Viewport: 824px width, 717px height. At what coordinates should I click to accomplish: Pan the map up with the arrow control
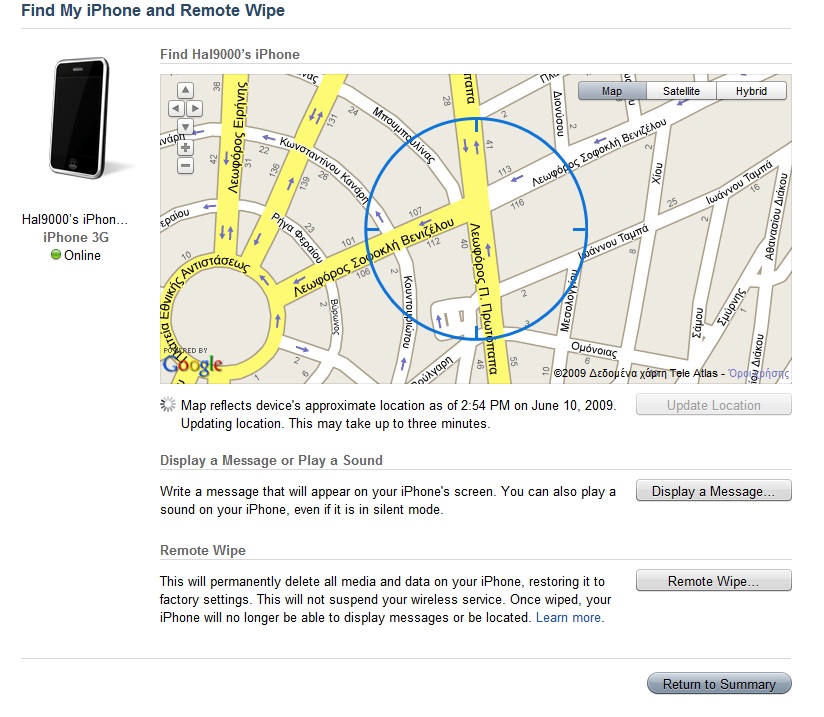(x=185, y=90)
